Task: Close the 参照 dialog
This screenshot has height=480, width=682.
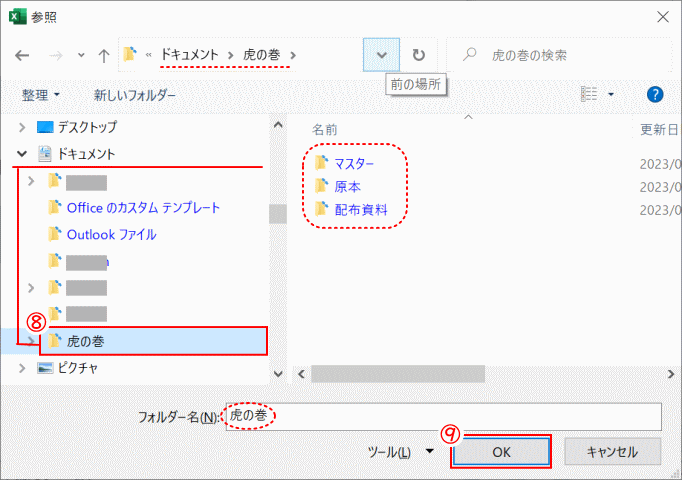Action: point(663,17)
